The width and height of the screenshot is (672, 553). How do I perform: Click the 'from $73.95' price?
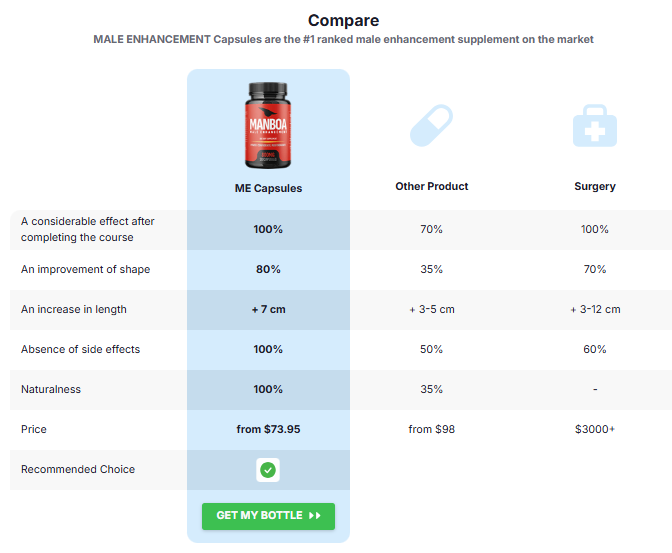tap(268, 429)
